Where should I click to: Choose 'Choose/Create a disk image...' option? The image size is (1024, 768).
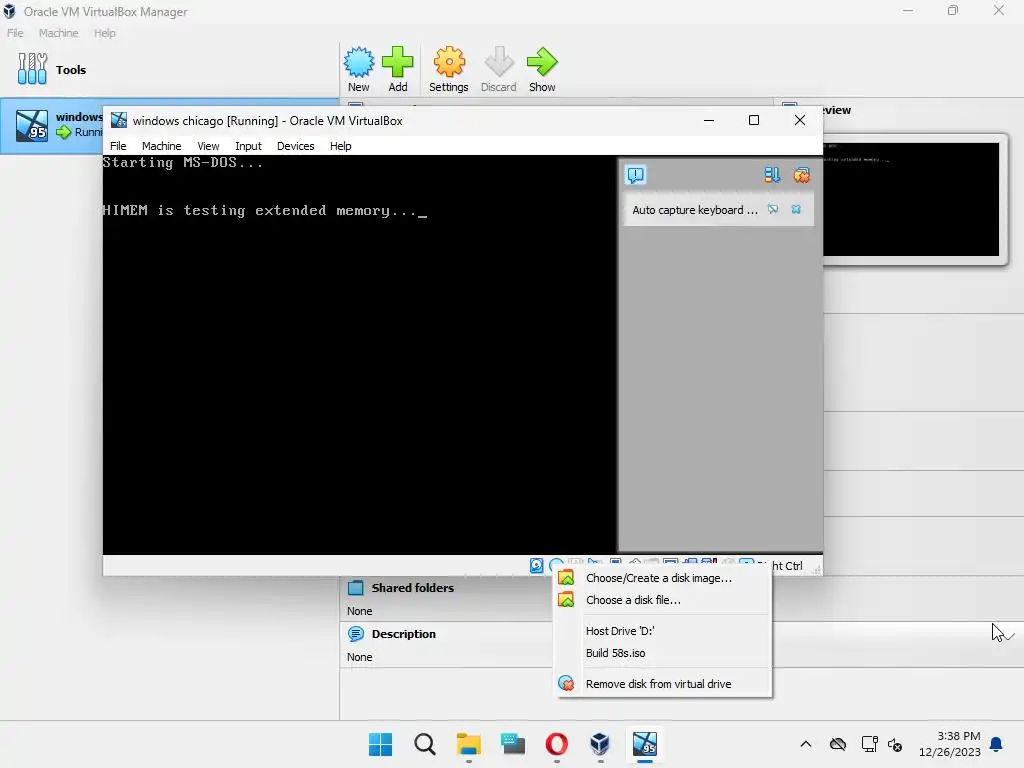click(x=663, y=578)
